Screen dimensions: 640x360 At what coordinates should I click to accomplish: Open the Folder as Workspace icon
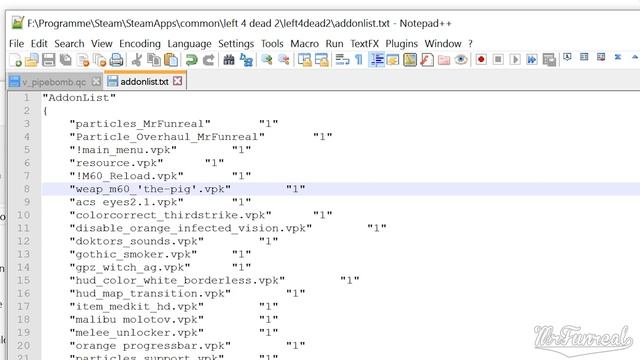tap(444, 60)
